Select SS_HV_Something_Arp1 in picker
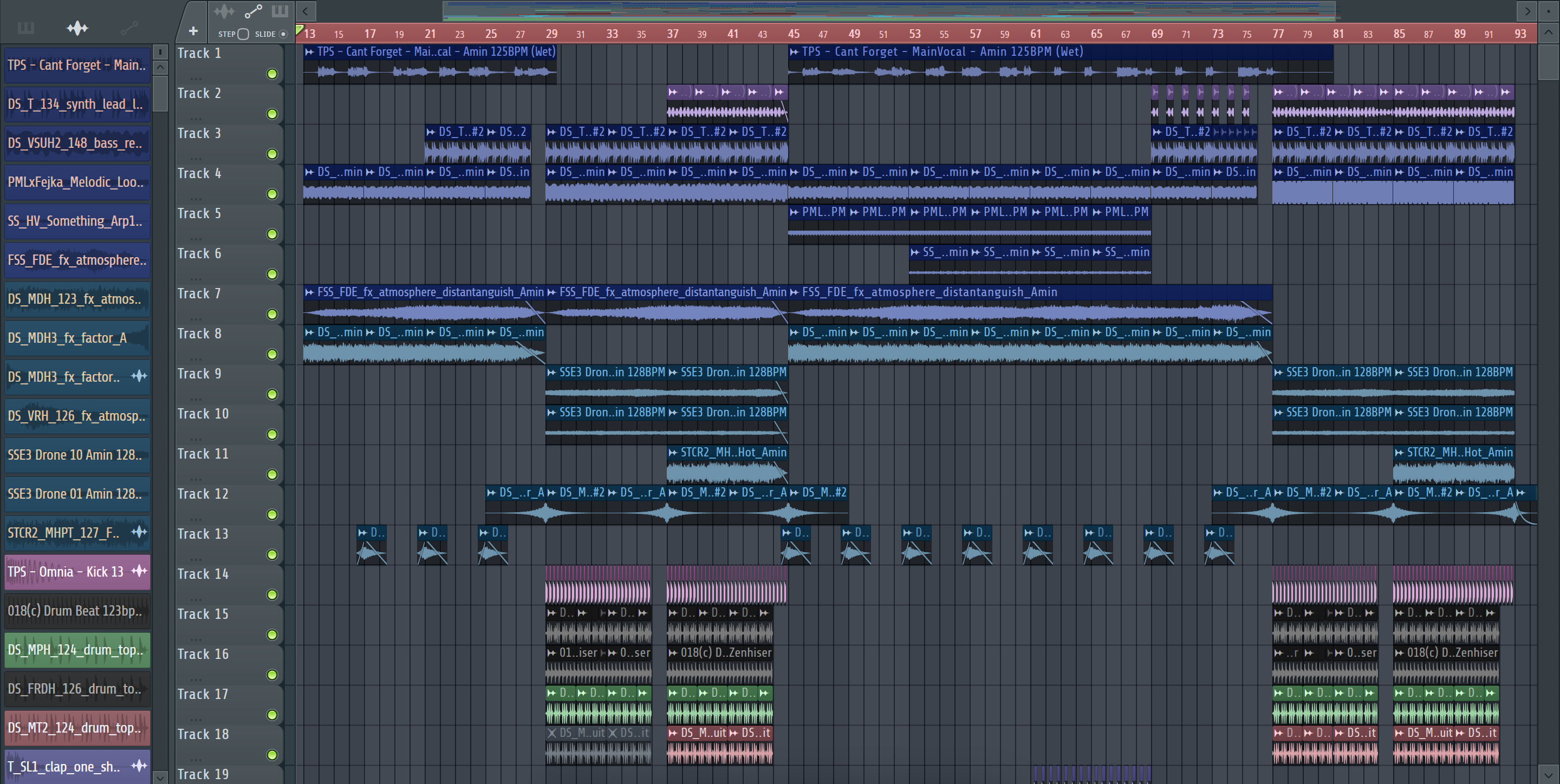1560x784 pixels. (77, 221)
